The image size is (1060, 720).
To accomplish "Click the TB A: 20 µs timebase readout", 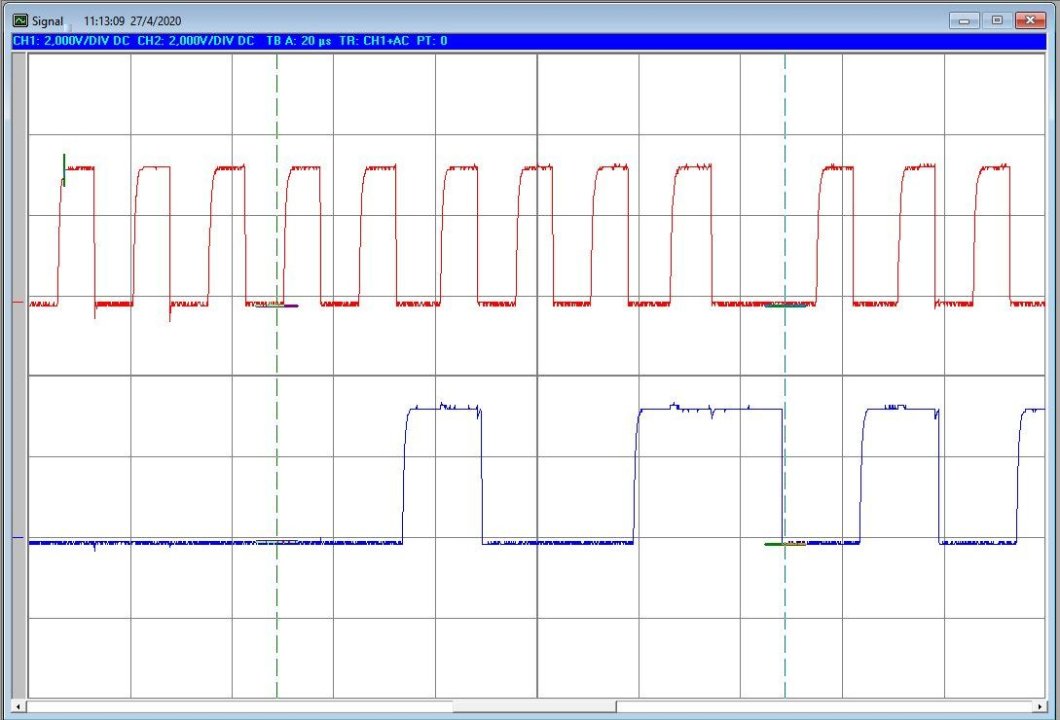I will [x=299, y=41].
